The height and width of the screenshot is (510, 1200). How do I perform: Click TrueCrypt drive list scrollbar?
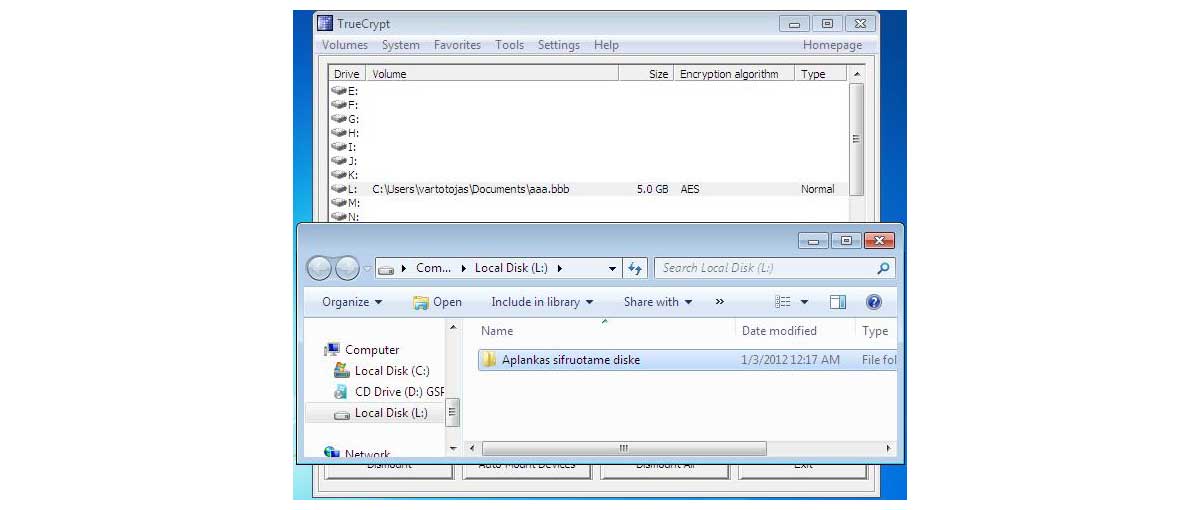[856, 140]
